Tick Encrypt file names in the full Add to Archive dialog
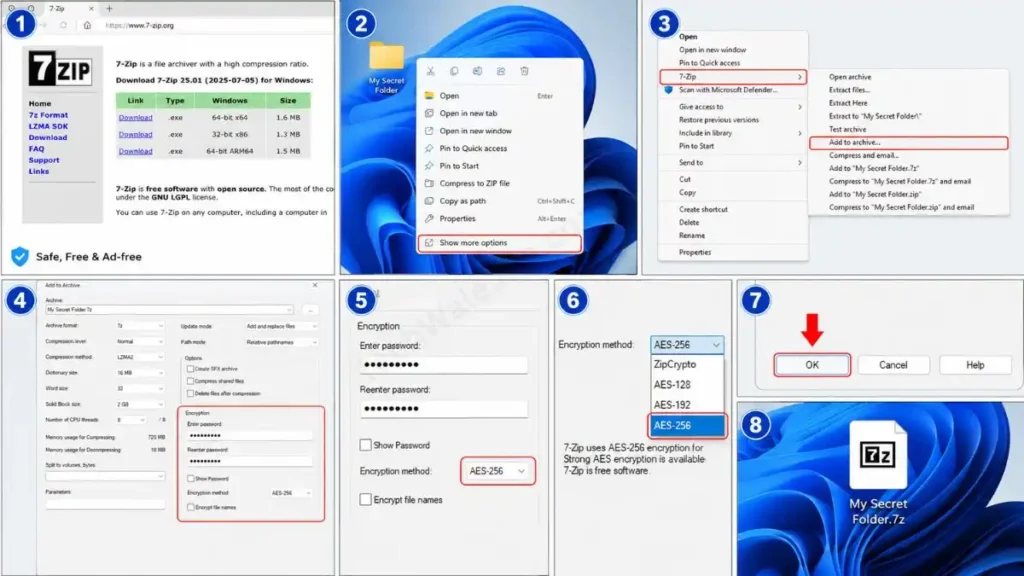This screenshot has height=576, width=1024. click(x=191, y=507)
